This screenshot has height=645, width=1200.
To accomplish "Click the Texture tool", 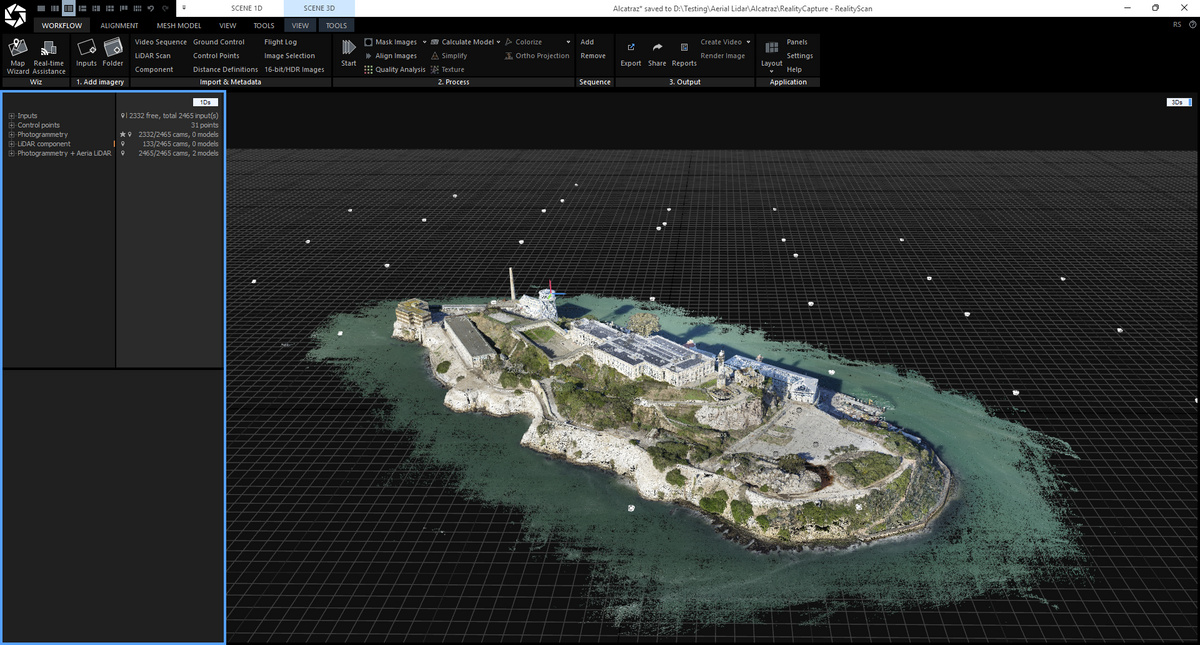I will pyautogui.click(x=447, y=70).
